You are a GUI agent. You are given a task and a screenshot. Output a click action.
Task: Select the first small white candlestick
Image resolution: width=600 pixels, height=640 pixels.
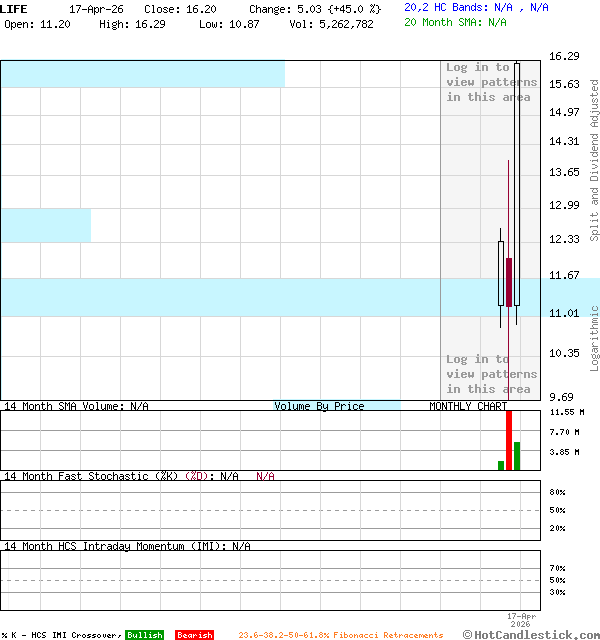point(501,272)
